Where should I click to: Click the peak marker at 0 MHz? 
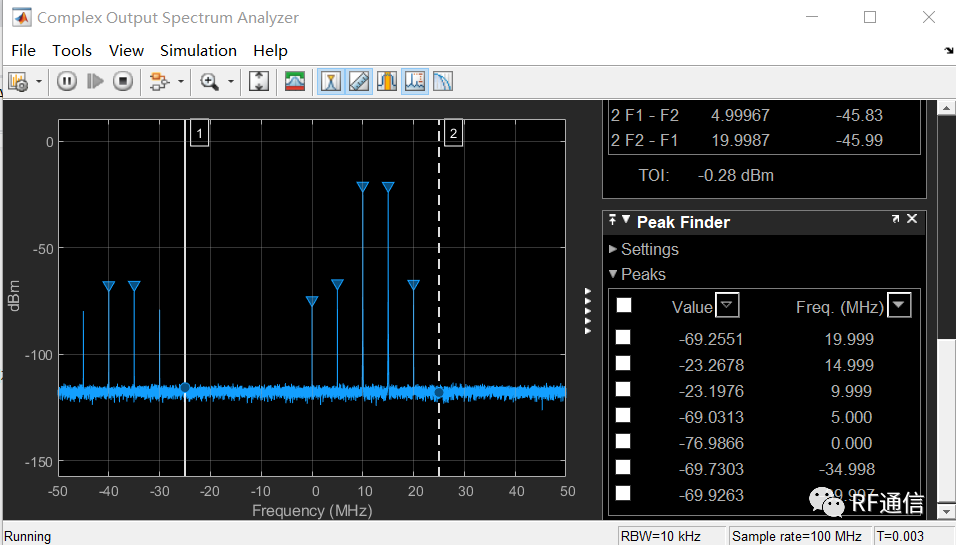pyautogui.click(x=312, y=301)
